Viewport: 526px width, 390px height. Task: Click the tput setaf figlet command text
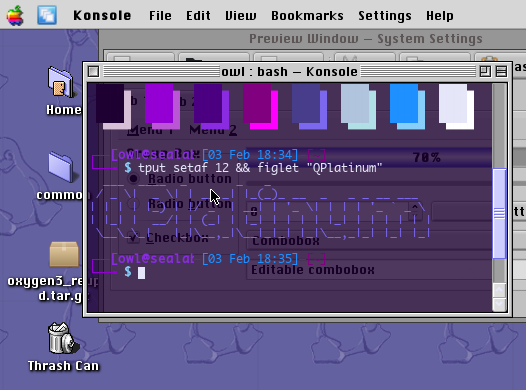tap(260, 167)
